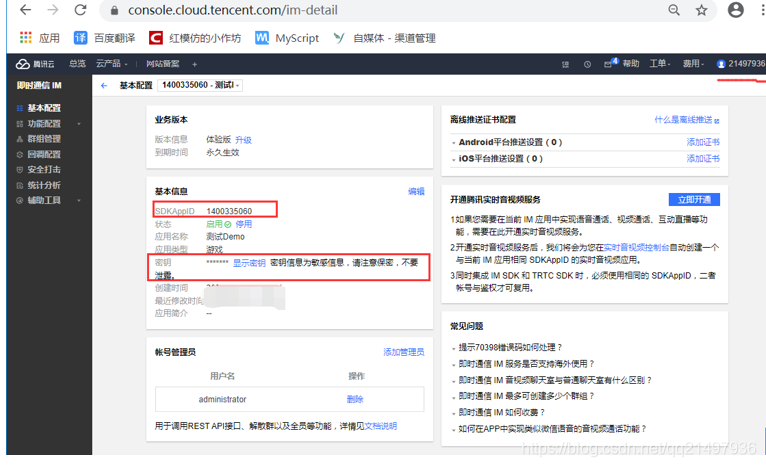The width and height of the screenshot is (766, 467).
Task: Click the Tencent Cloud logo
Action: 35,64
